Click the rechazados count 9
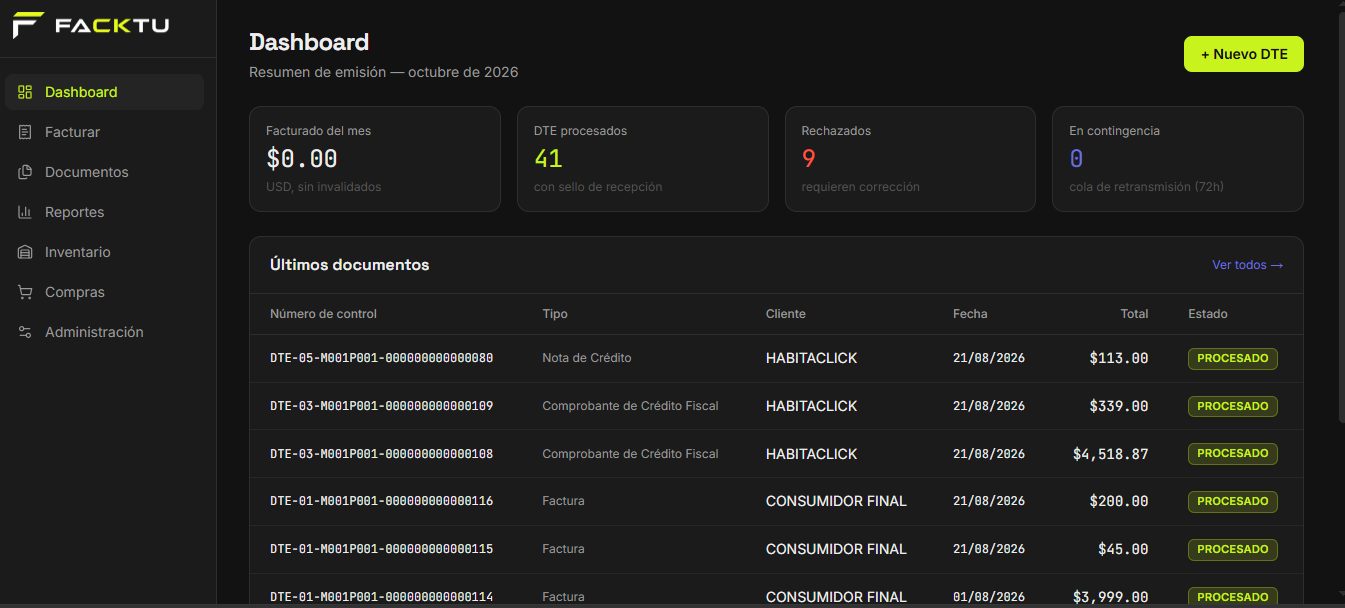Screen dimensions: 1345x608 [x=809, y=158]
